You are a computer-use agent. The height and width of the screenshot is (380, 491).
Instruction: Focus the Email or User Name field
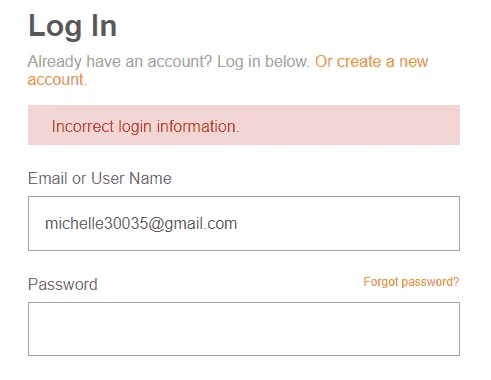coord(244,223)
